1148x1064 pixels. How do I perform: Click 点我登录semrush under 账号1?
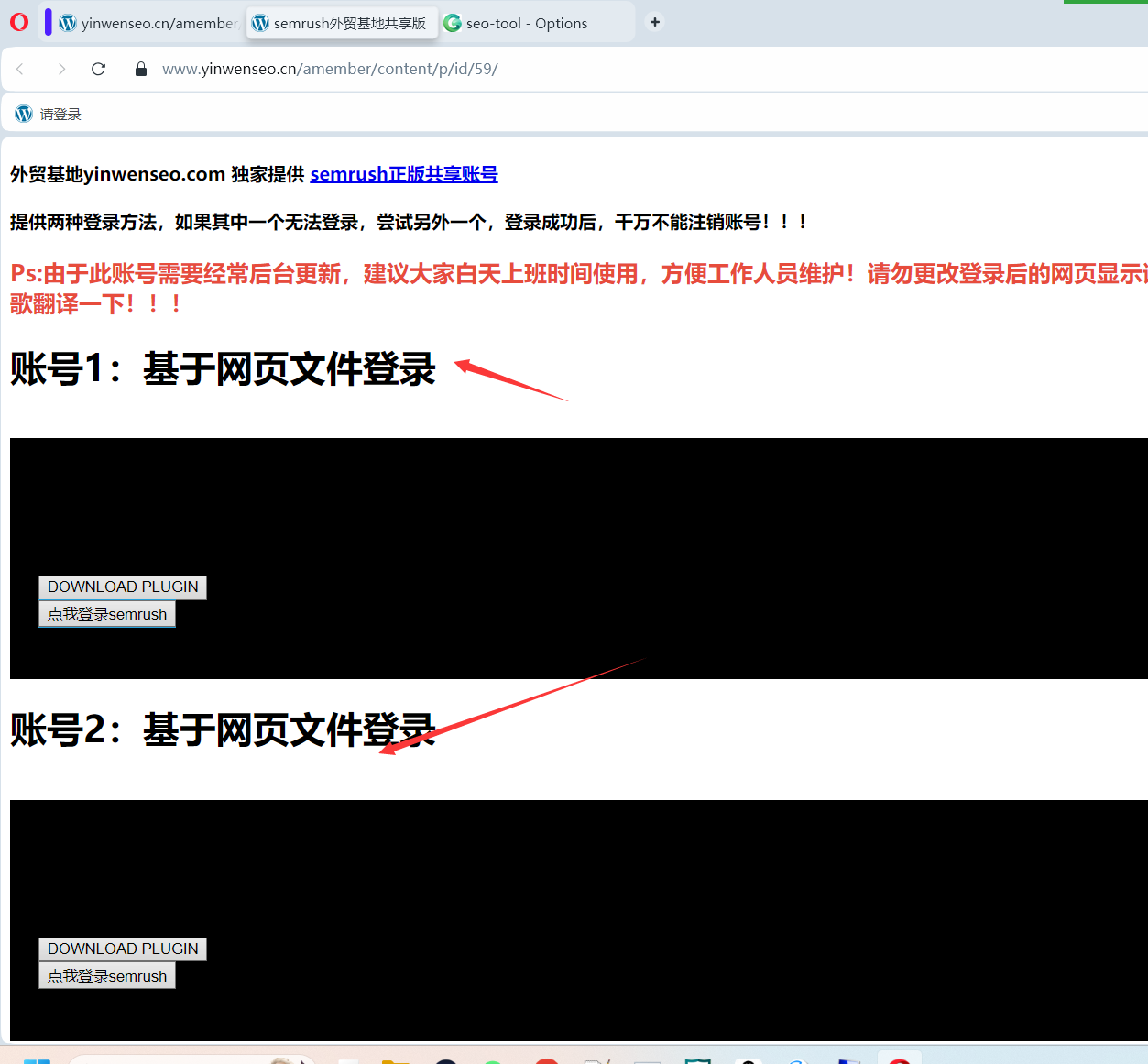106,614
